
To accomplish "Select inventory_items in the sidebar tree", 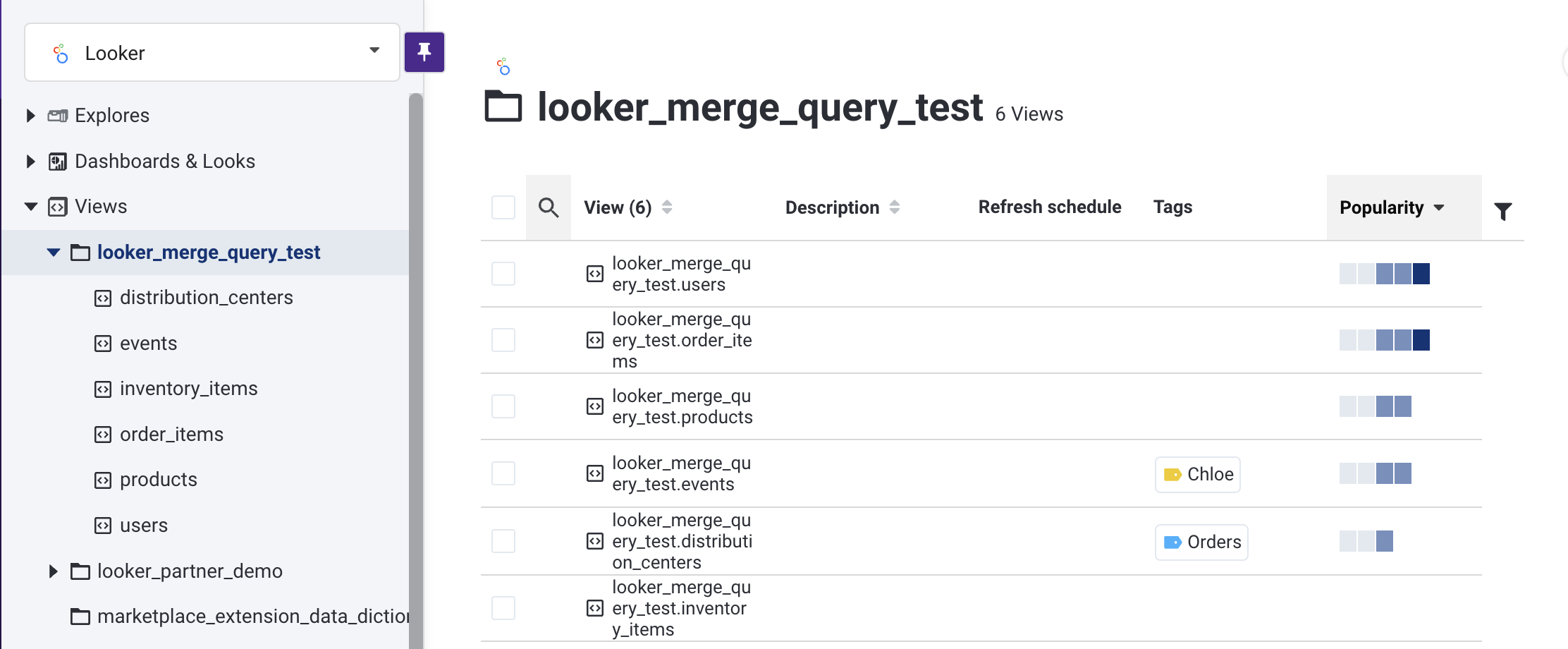I will click(x=188, y=389).
